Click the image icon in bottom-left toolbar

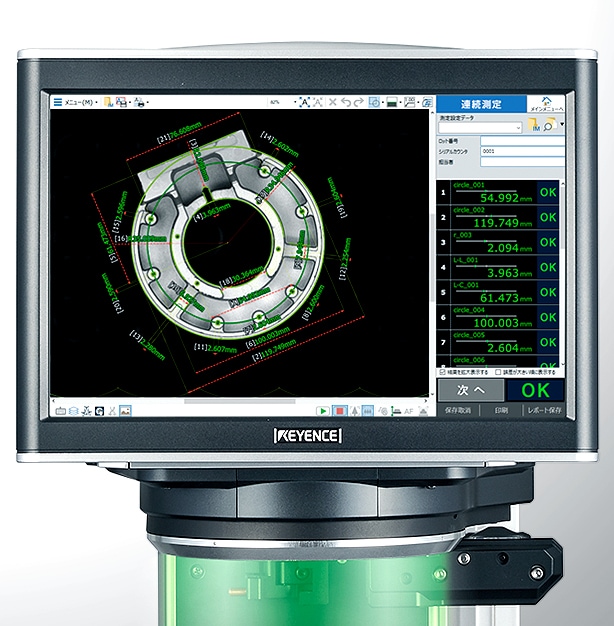[126, 410]
